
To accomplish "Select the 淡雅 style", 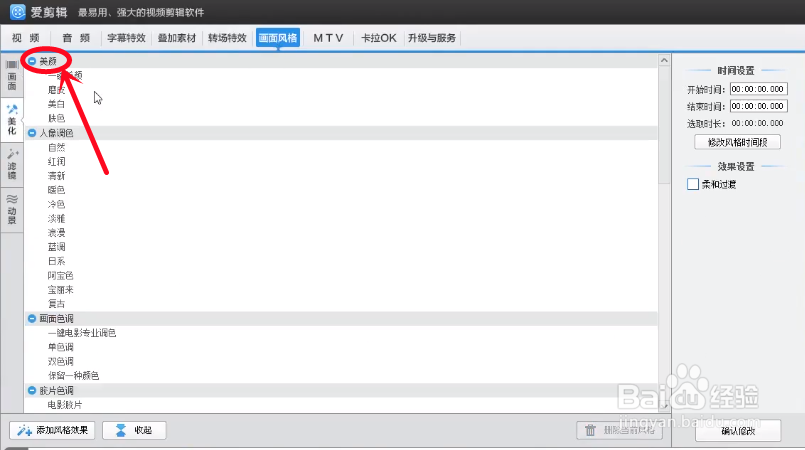I will (x=56, y=219).
